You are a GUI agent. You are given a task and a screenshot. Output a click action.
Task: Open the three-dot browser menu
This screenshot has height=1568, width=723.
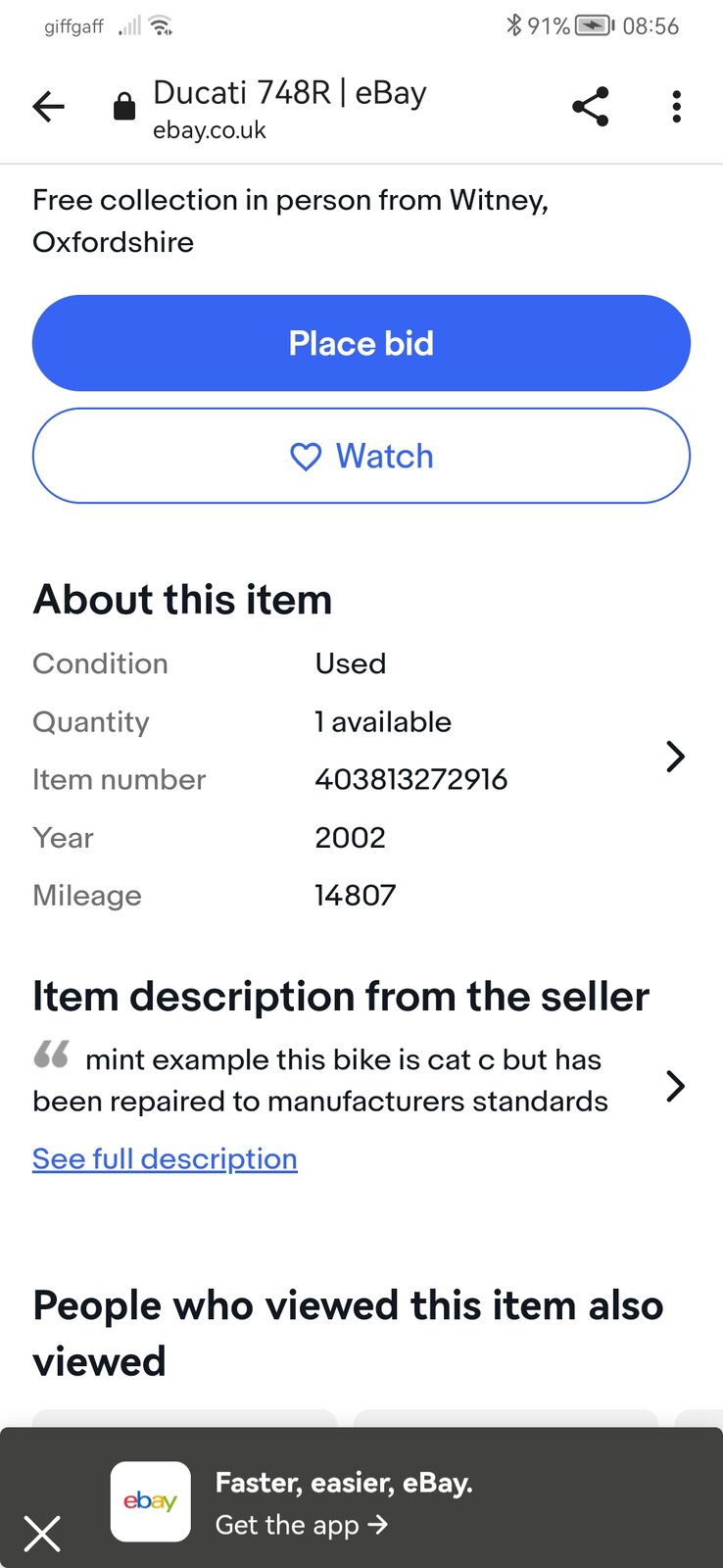(x=676, y=106)
